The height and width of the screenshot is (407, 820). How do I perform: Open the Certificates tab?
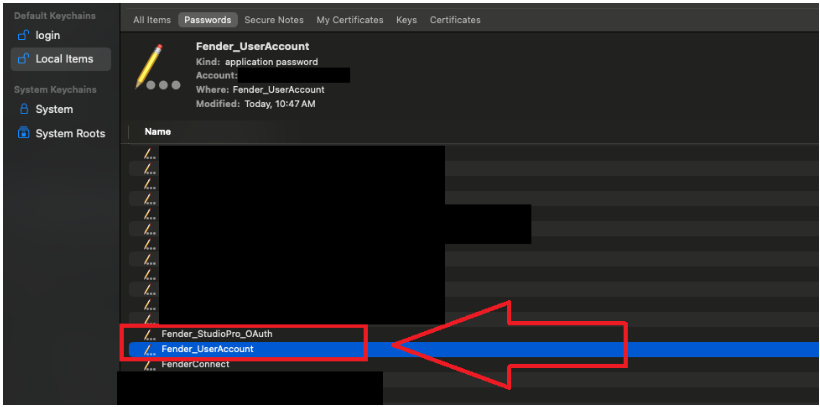coord(455,20)
